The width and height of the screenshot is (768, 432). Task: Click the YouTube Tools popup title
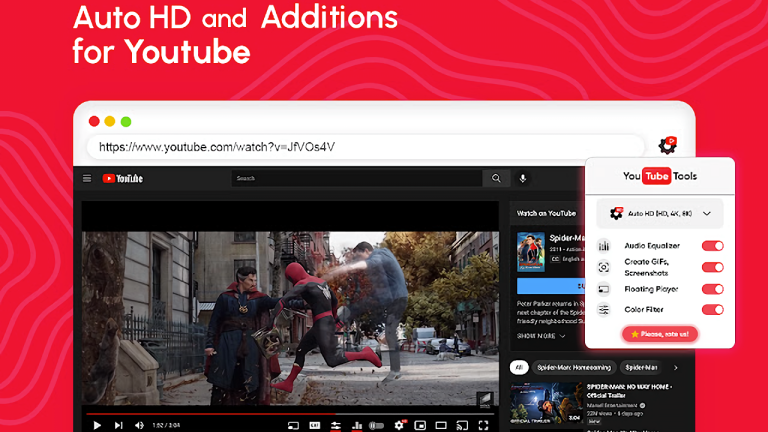pyautogui.click(x=660, y=176)
